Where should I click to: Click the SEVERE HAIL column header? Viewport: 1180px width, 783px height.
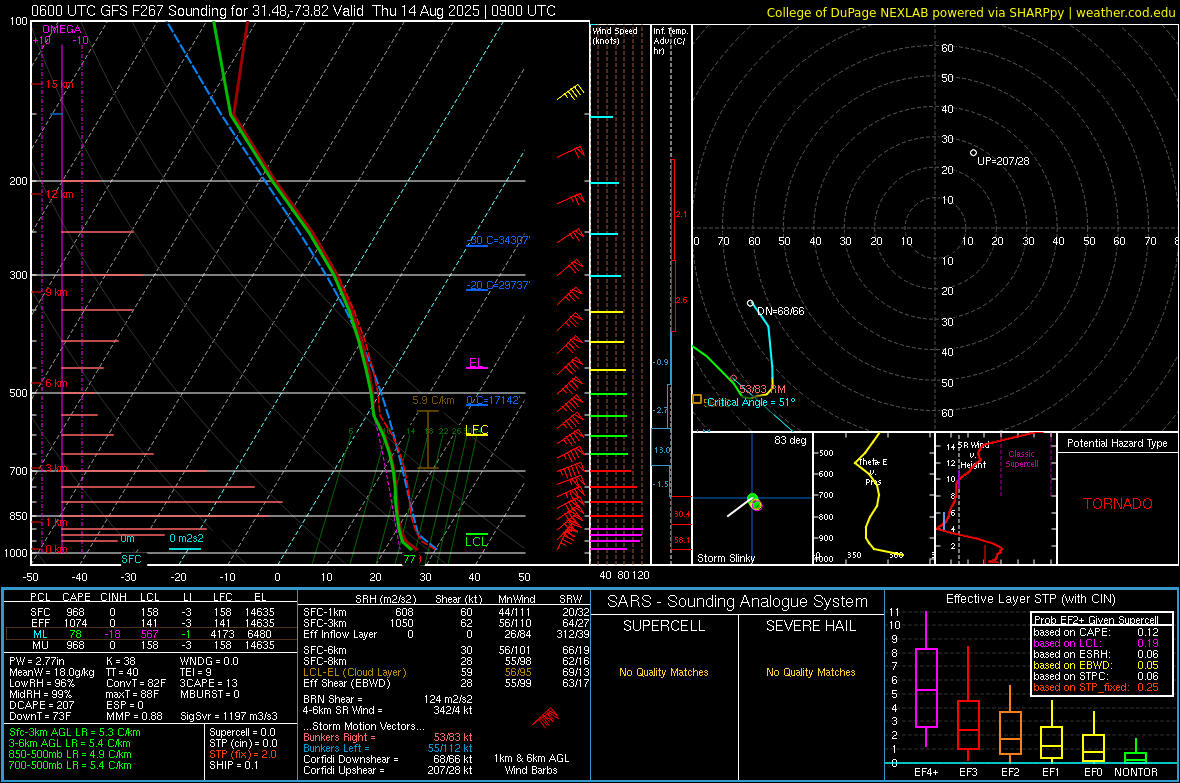pyautogui.click(x=810, y=626)
